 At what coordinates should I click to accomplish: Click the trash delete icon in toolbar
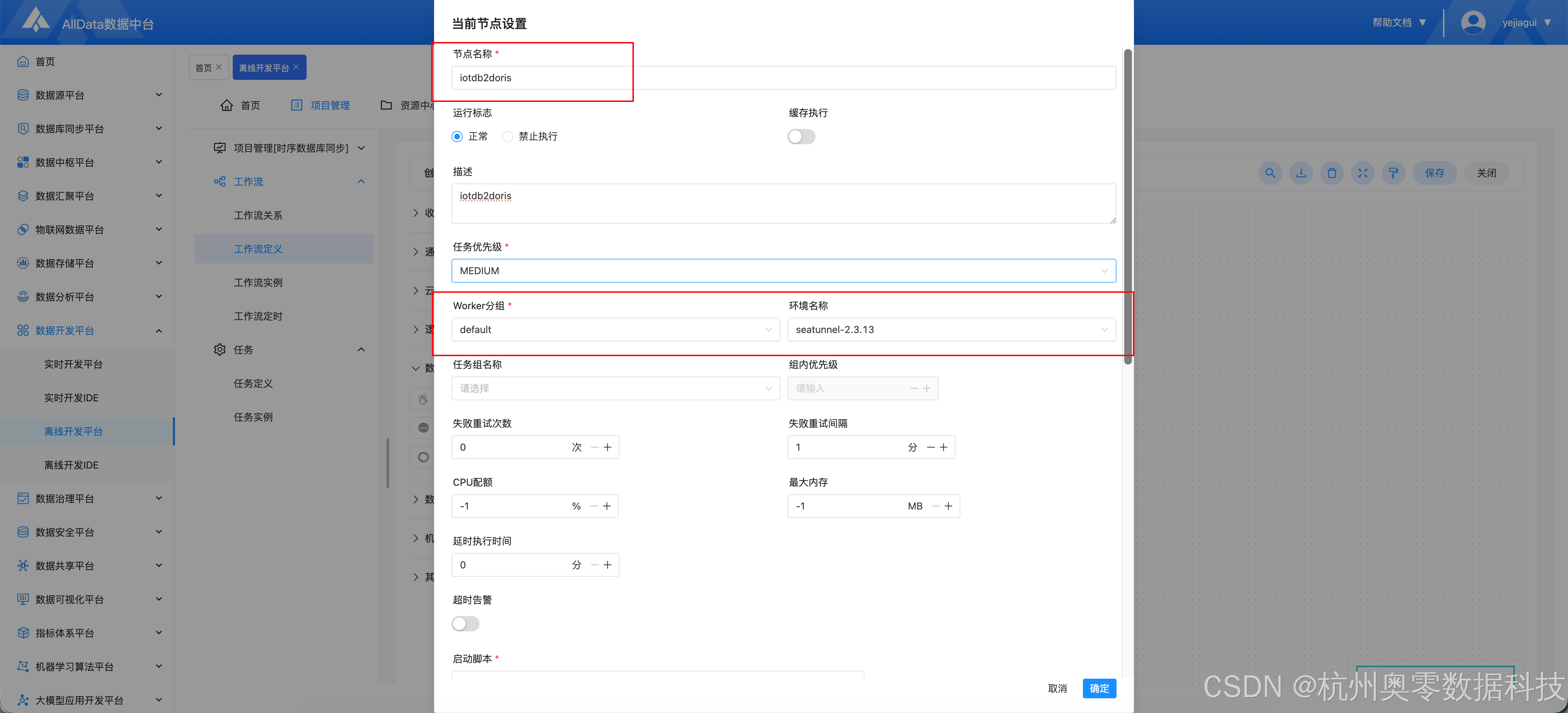(1332, 173)
